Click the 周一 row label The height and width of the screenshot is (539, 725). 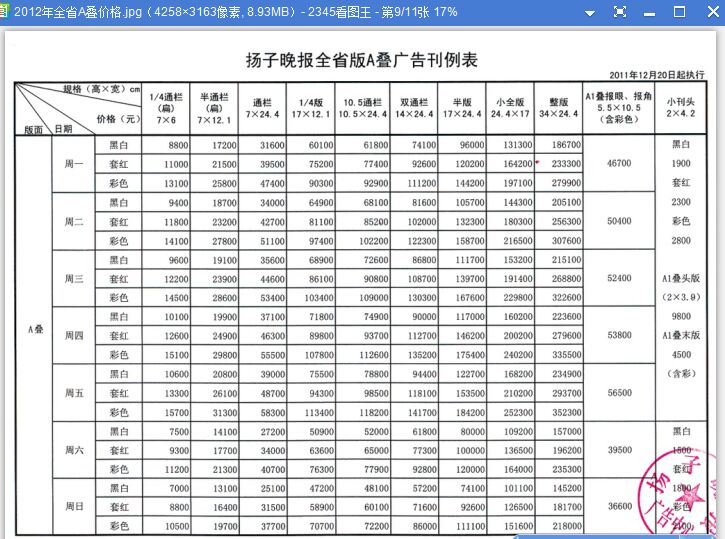click(74, 164)
